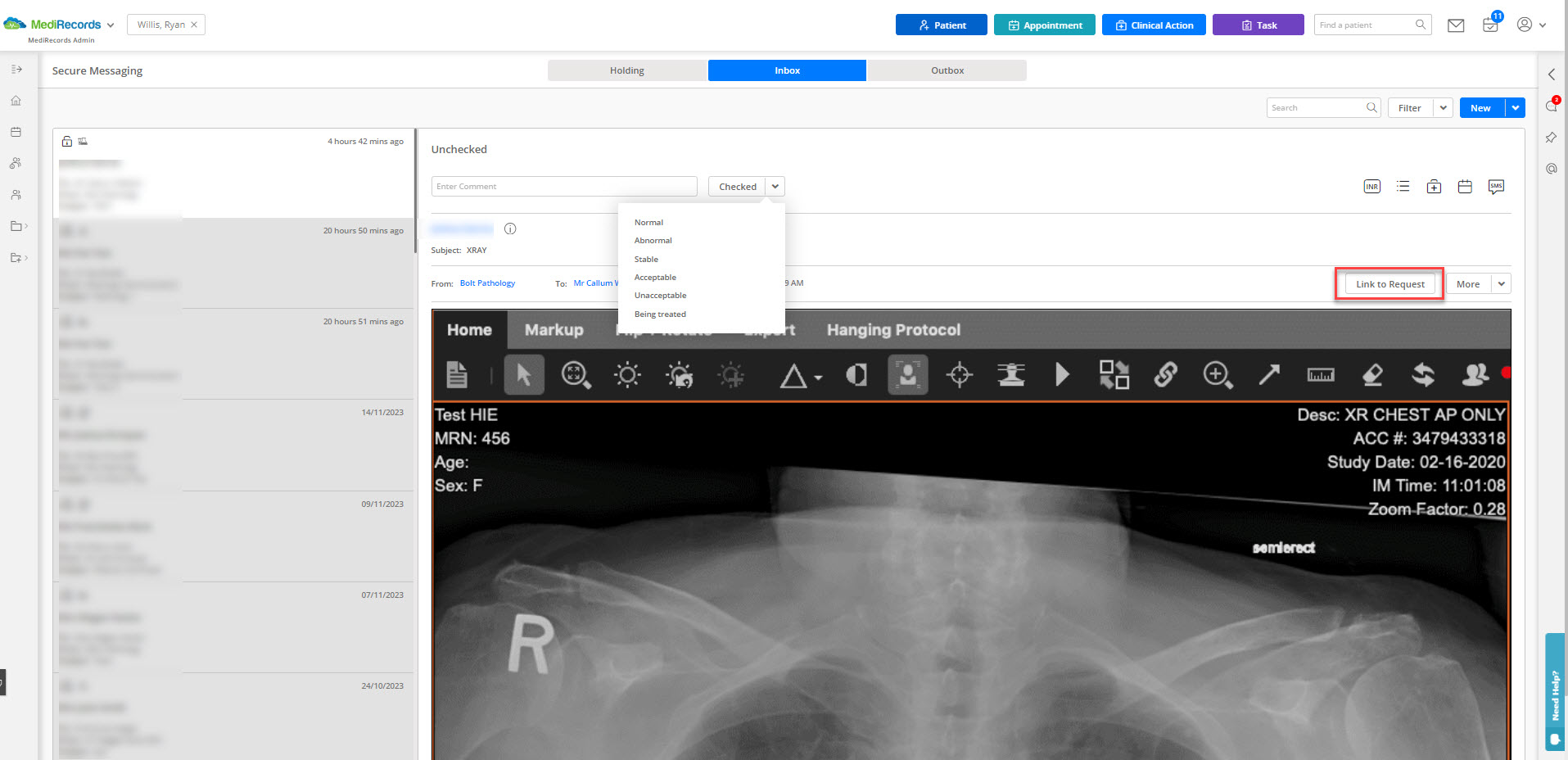Open the mail envelope icon in header
1568x760 pixels.
coord(1456,25)
